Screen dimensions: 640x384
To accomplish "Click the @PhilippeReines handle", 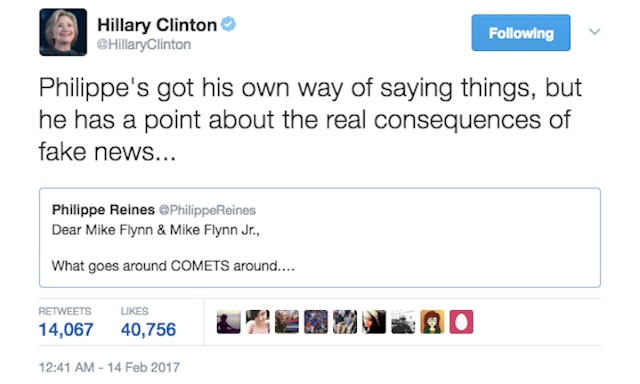I will 207,210.
